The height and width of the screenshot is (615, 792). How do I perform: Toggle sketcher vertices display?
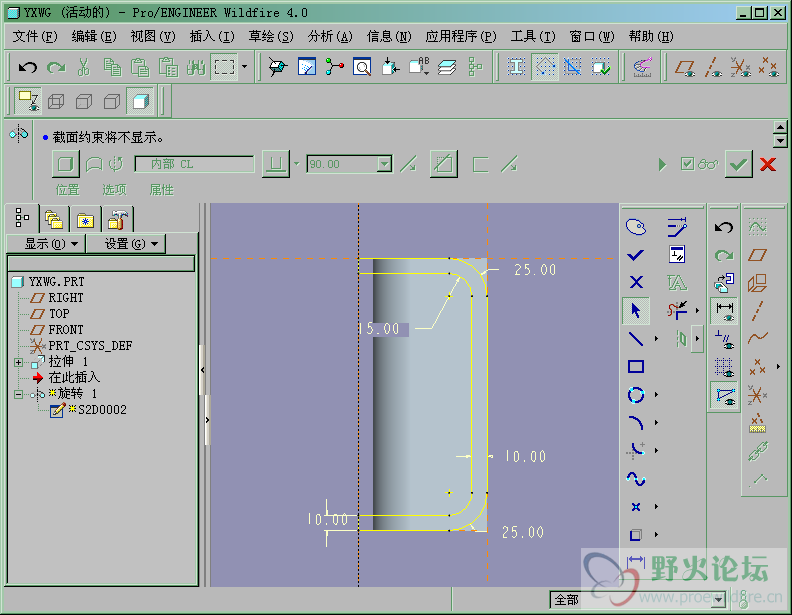point(724,395)
